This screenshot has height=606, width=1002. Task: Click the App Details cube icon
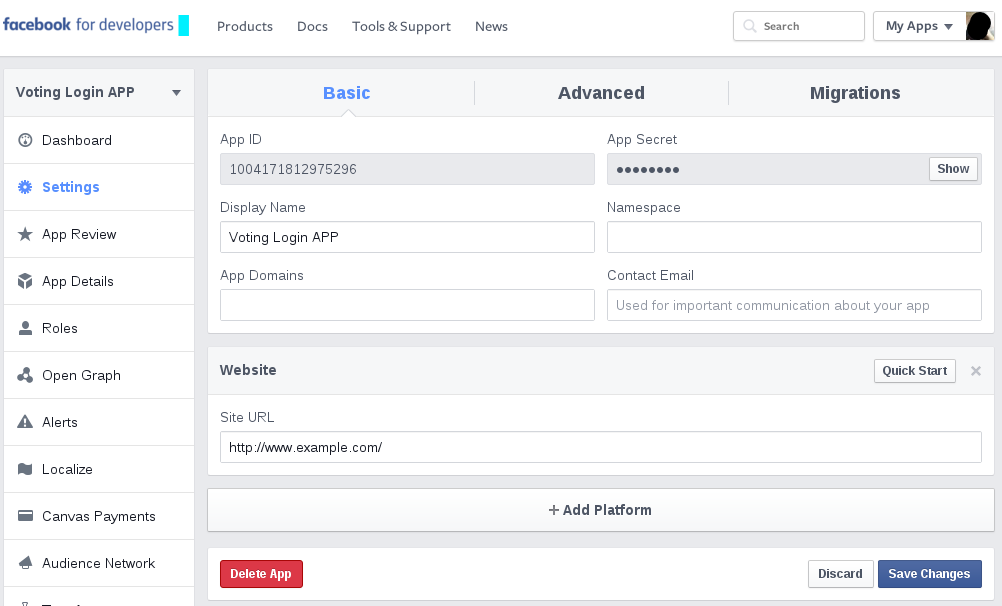click(x=25, y=281)
